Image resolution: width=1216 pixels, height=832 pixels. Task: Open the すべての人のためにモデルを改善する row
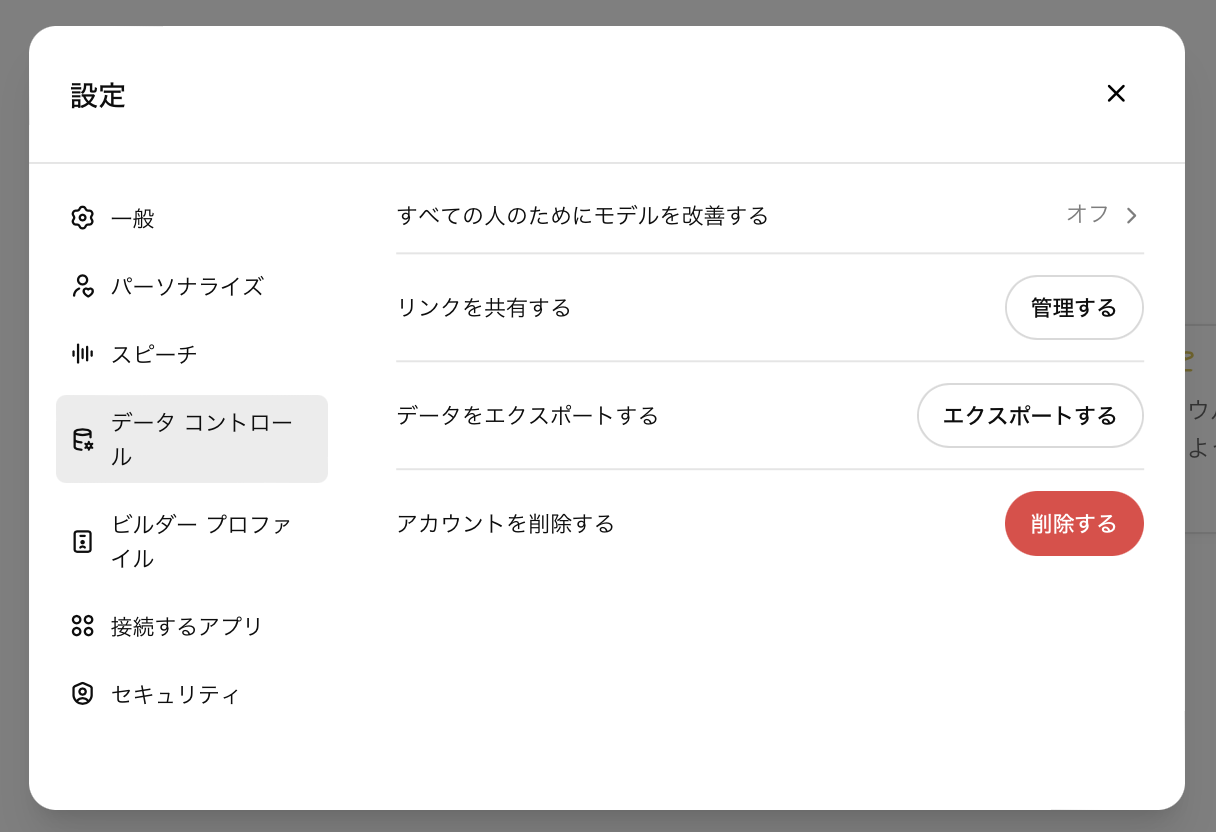[582, 215]
